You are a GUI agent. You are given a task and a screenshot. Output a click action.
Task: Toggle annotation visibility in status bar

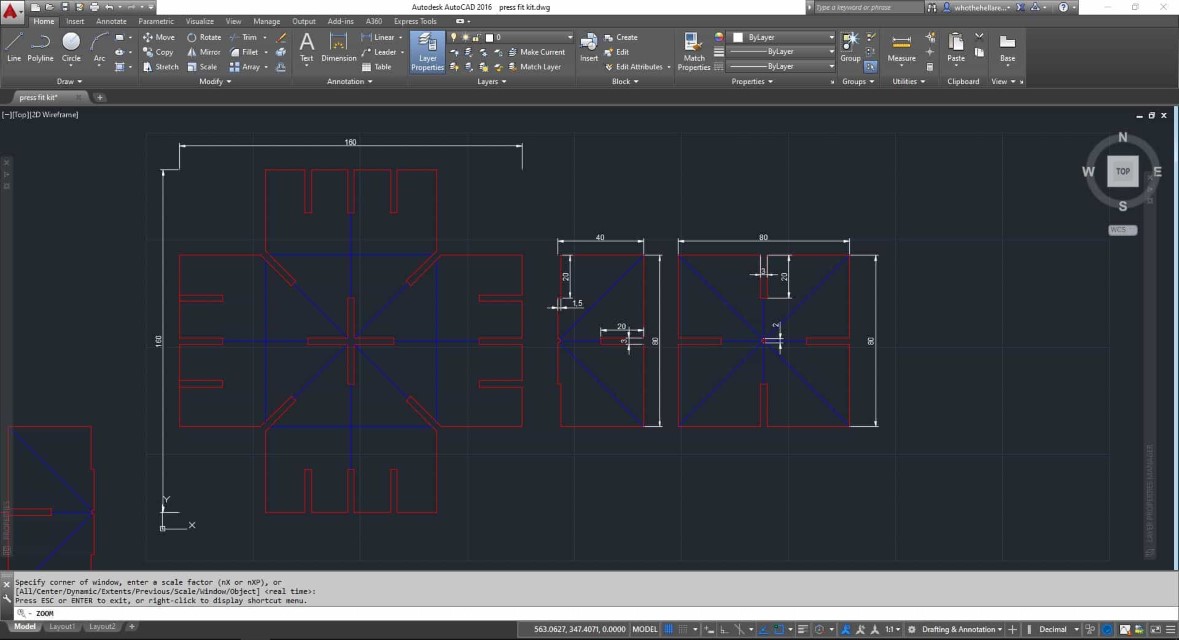click(x=844, y=629)
